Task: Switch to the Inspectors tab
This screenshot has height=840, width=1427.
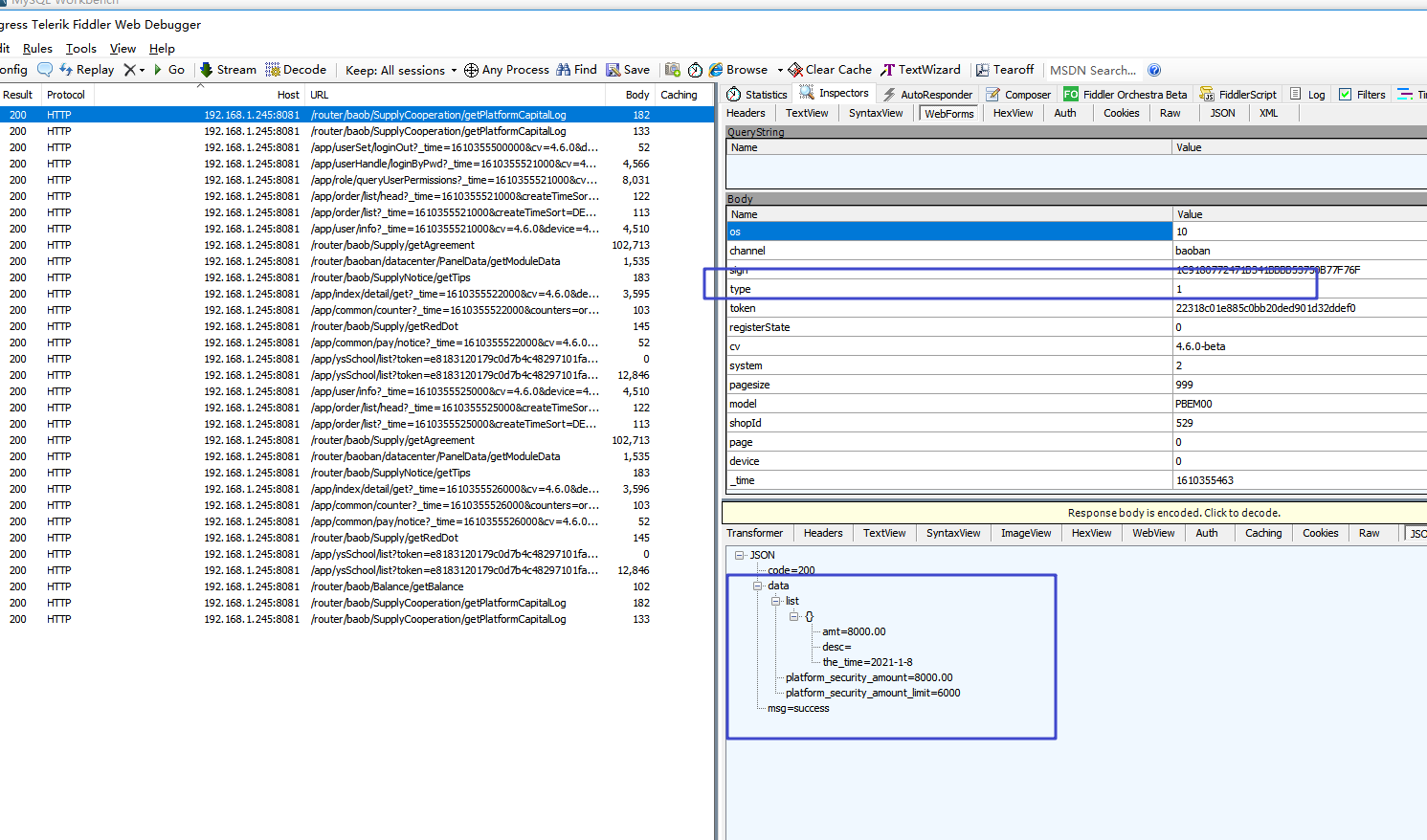Action: [835, 93]
